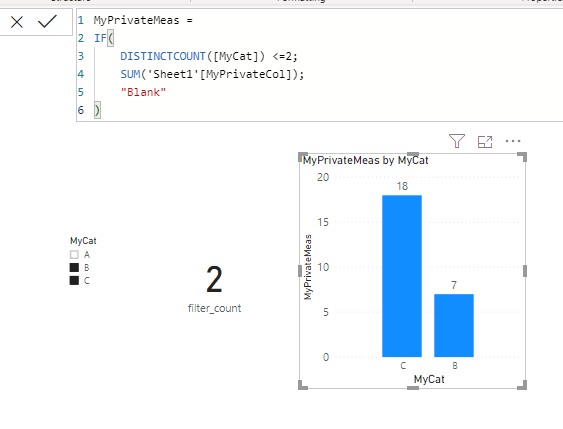Click data label 18 above bar C
Viewport: 563px width, 429px height.
click(x=402, y=186)
